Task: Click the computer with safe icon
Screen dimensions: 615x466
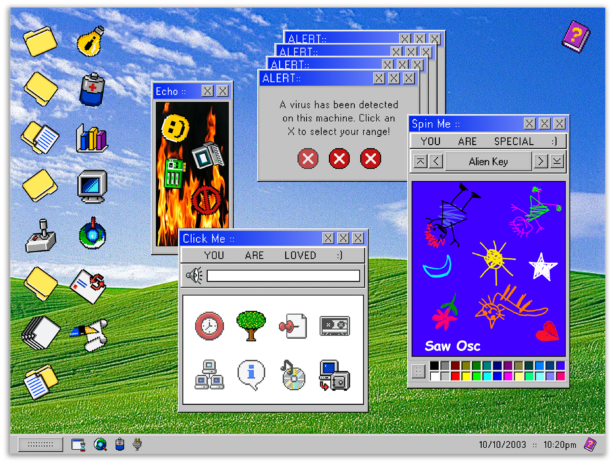Action: tap(334, 375)
